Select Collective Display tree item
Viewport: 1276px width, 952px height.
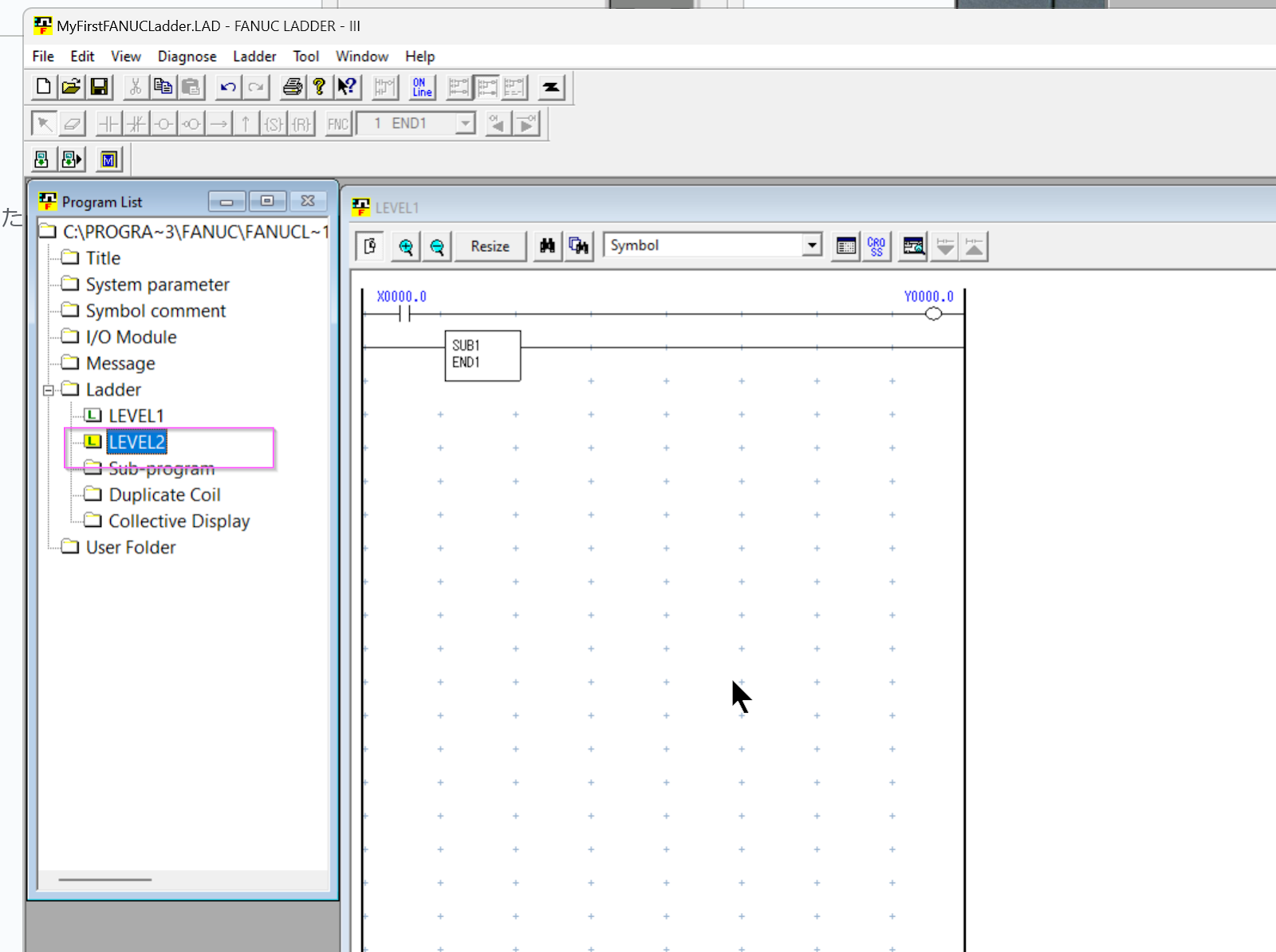click(179, 521)
